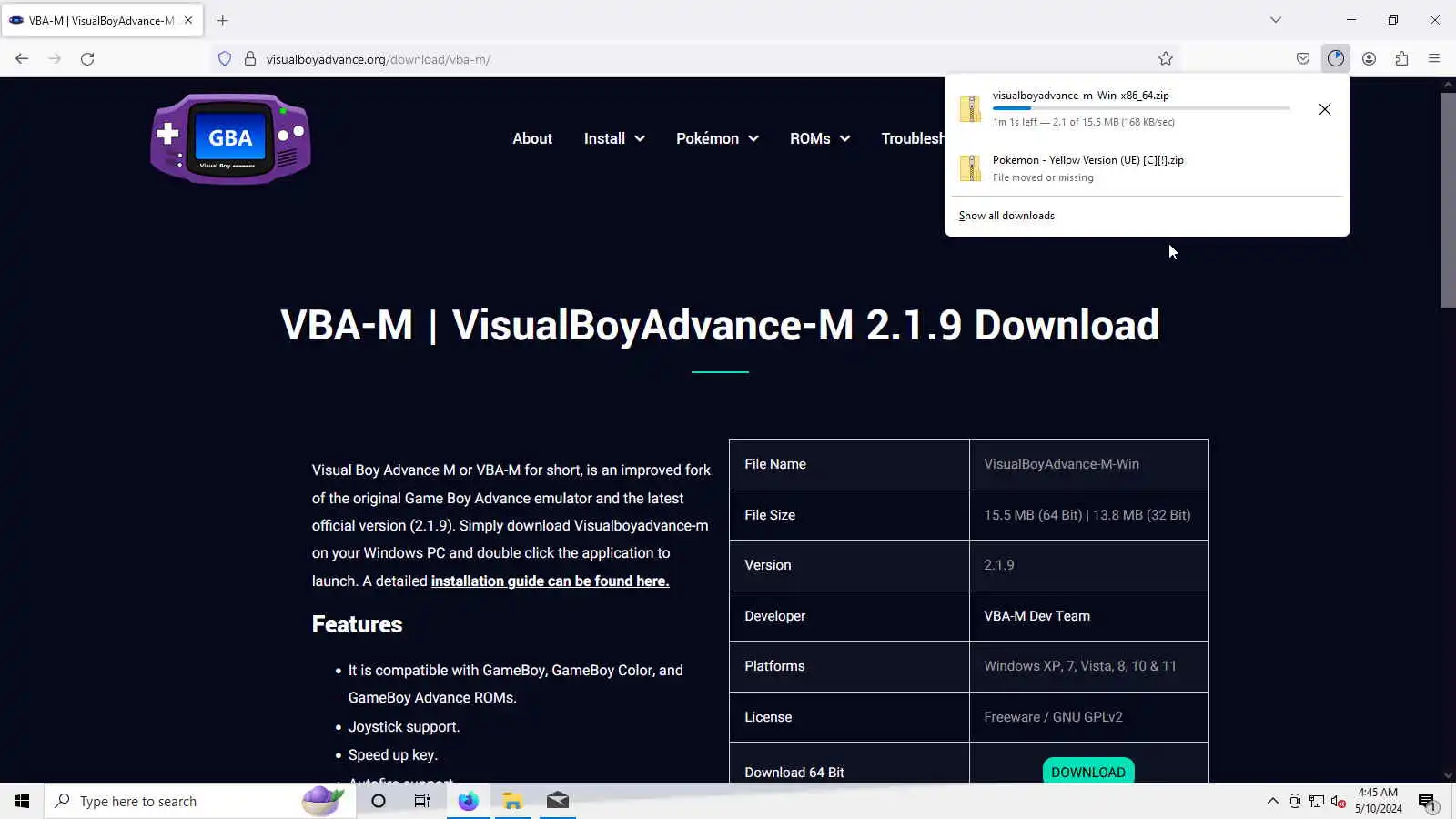Click the volume icon in system tray

pos(1338,802)
